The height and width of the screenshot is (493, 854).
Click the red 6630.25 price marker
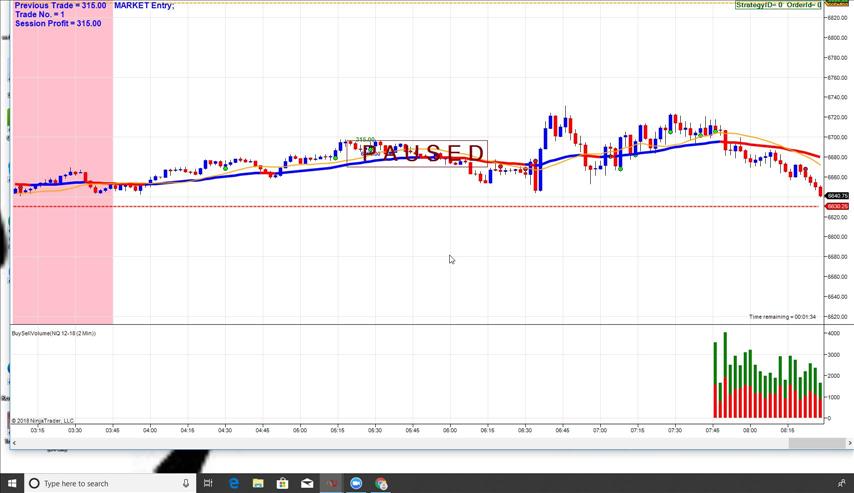pyautogui.click(x=837, y=207)
